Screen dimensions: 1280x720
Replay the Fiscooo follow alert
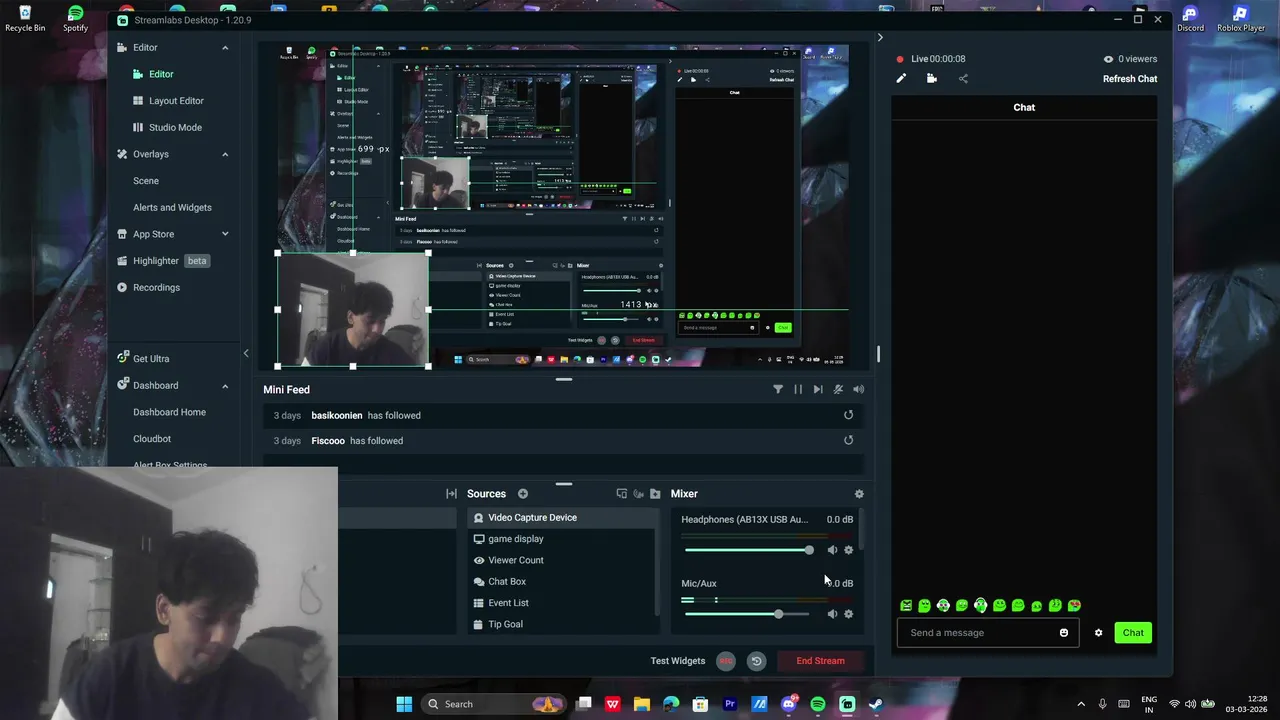coord(848,440)
